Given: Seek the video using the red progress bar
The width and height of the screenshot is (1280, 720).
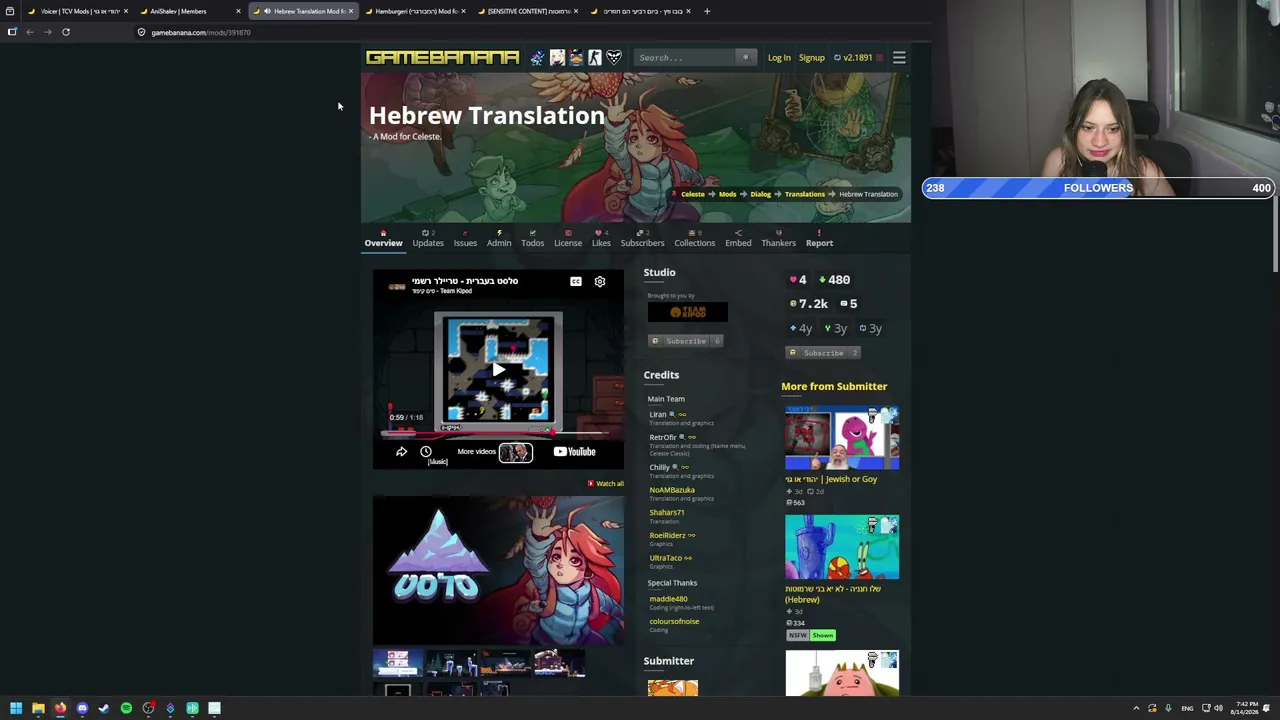Looking at the screenshot, I should pyautogui.click(x=498, y=433).
